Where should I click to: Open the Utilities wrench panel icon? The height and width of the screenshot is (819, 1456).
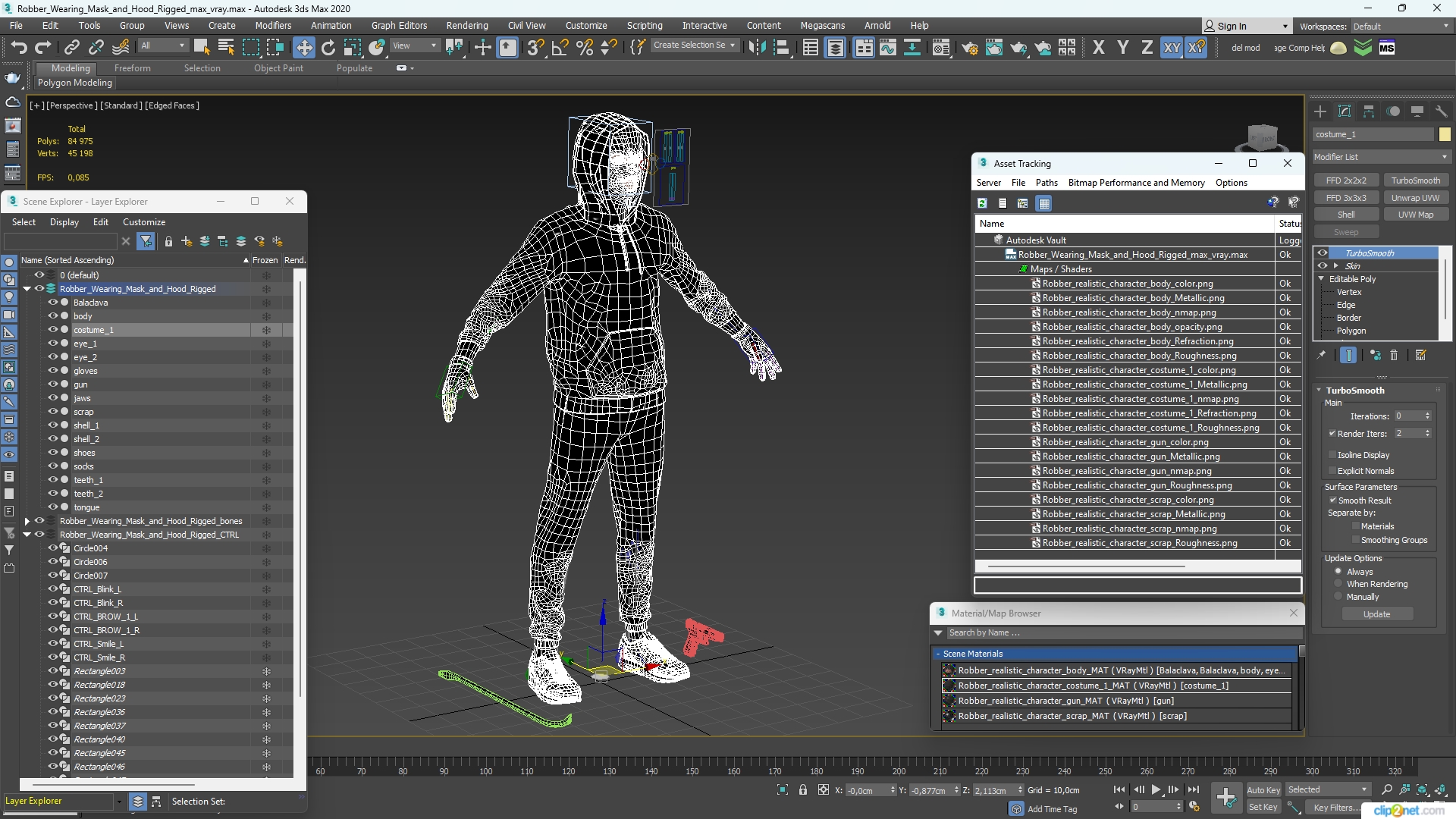click(x=1442, y=111)
